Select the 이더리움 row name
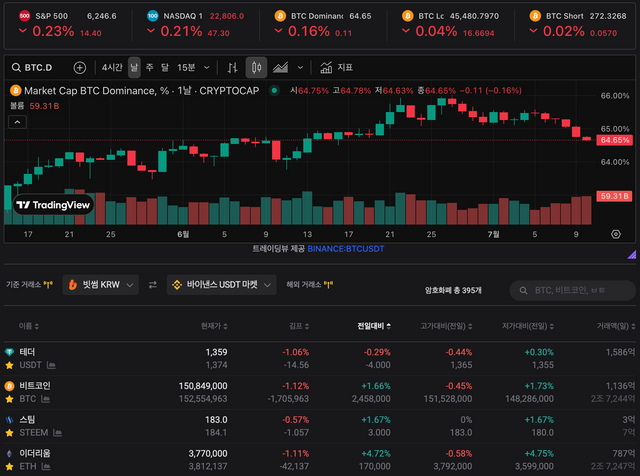Screen dimensions: 640x476 35,454
